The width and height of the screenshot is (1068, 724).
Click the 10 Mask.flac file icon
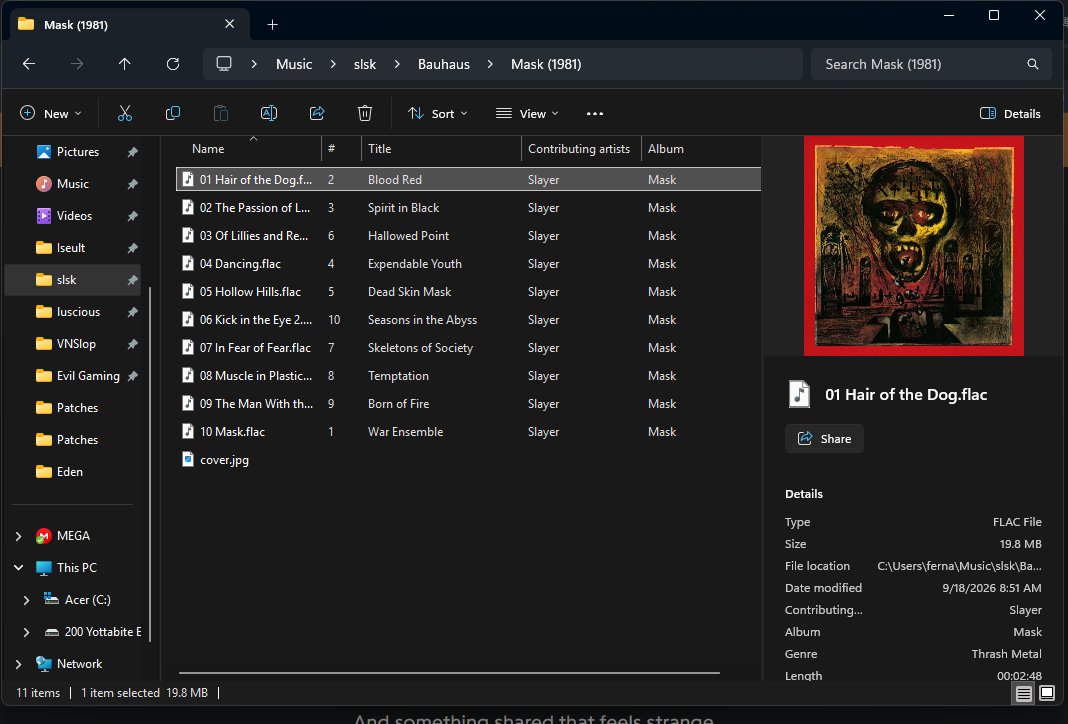(188, 431)
